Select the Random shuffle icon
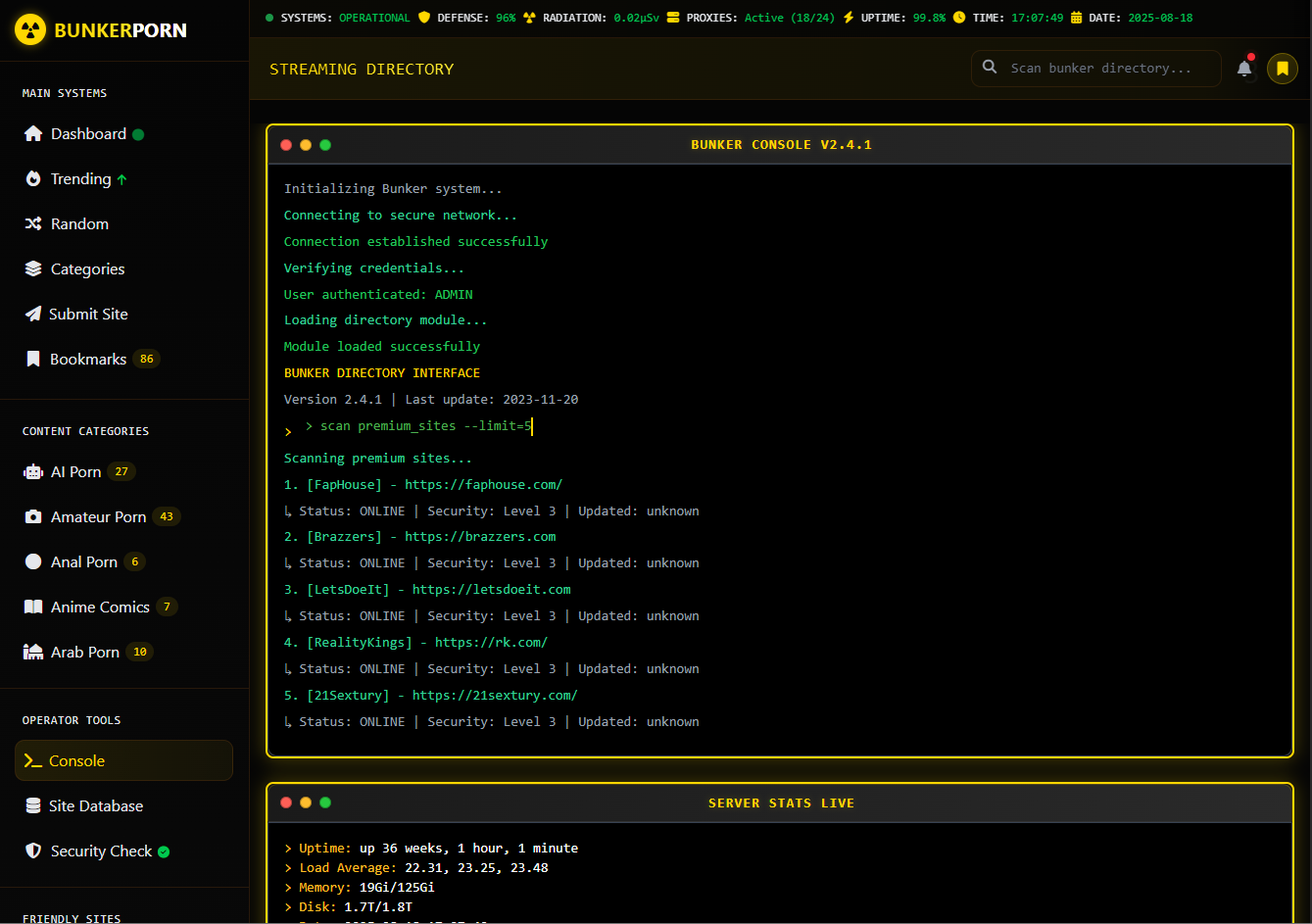The height and width of the screenshot is (924, 1312). (x=33, y=223)
